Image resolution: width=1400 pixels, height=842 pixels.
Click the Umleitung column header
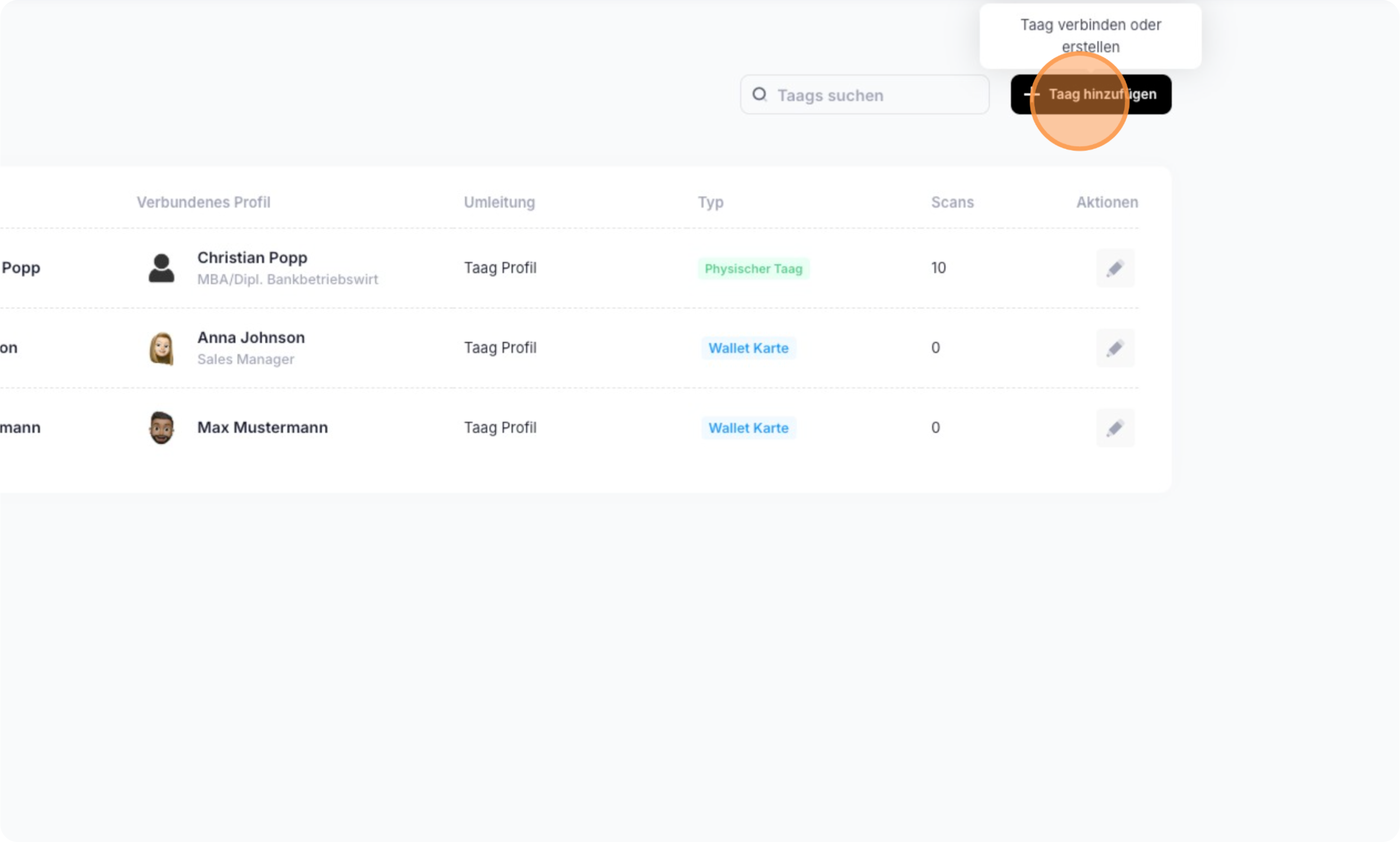pos(499,202)
